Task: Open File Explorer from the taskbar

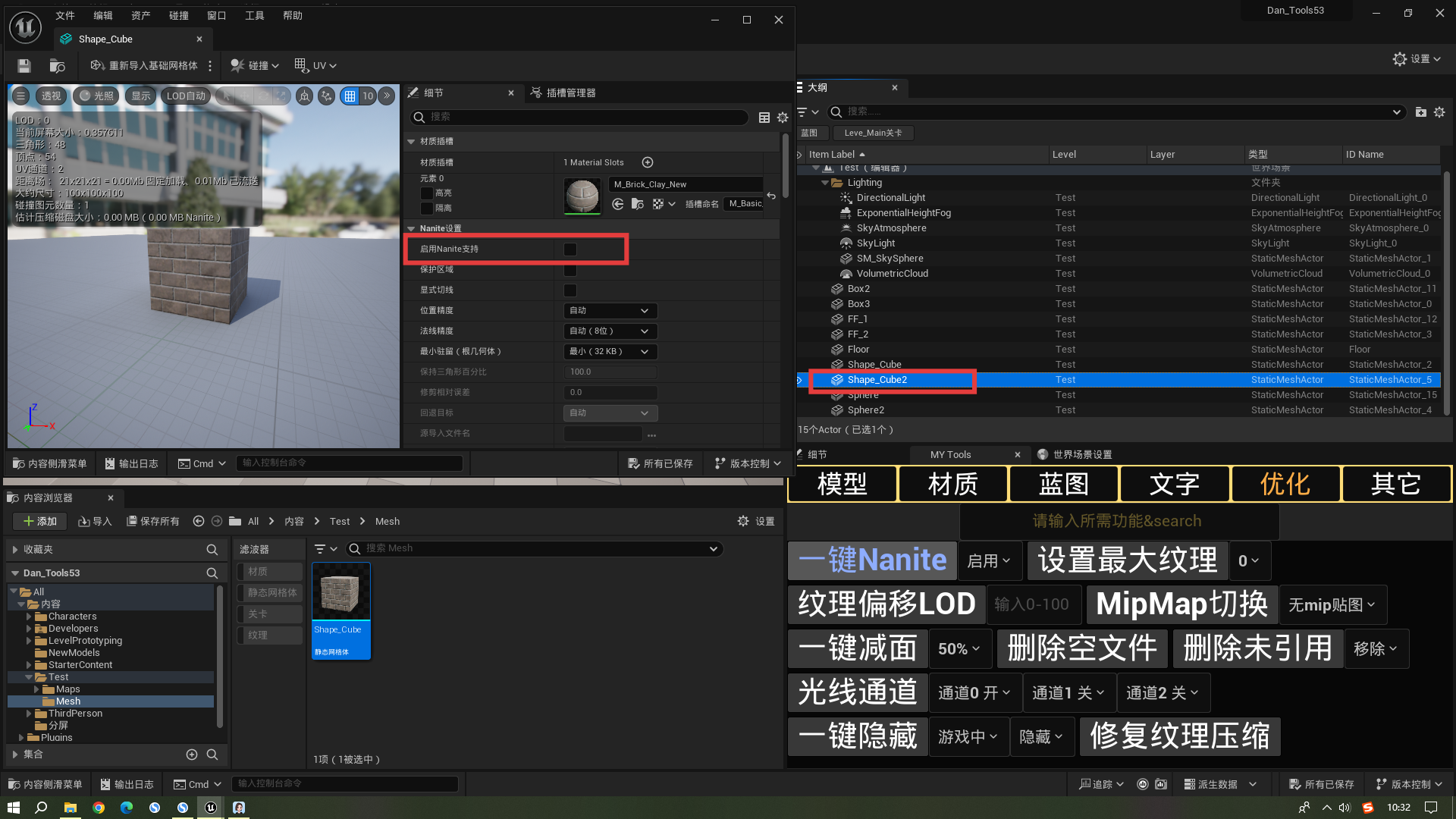Action: [x=70, y=808]
